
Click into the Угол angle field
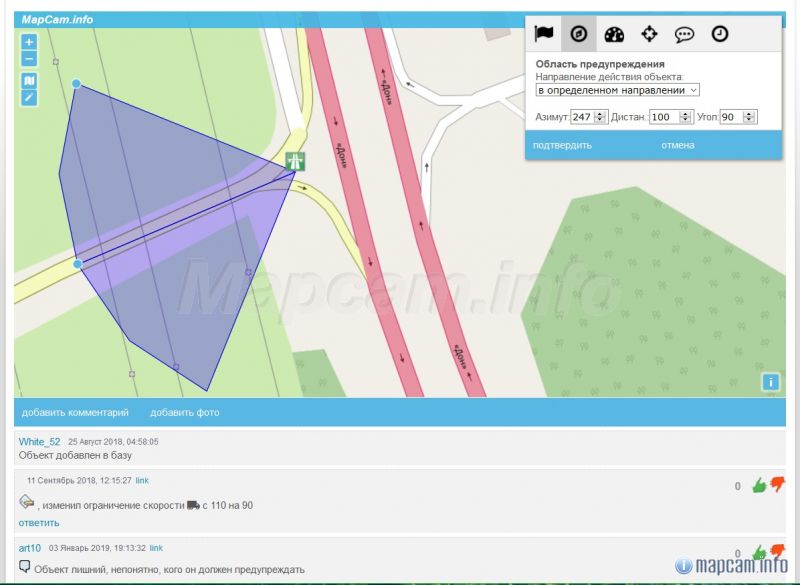point(729,117)
